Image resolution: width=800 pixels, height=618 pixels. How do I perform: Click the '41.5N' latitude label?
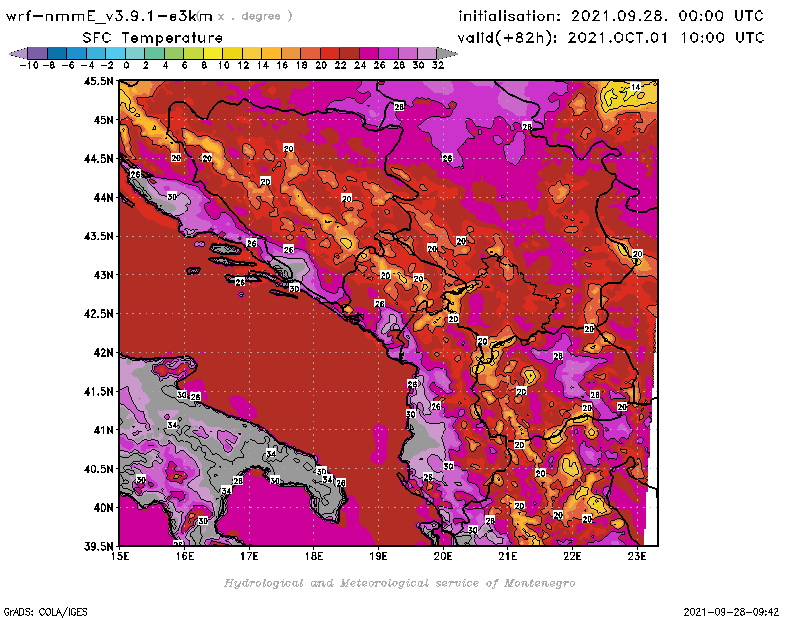pyautogui.click(x=98, y=391)
